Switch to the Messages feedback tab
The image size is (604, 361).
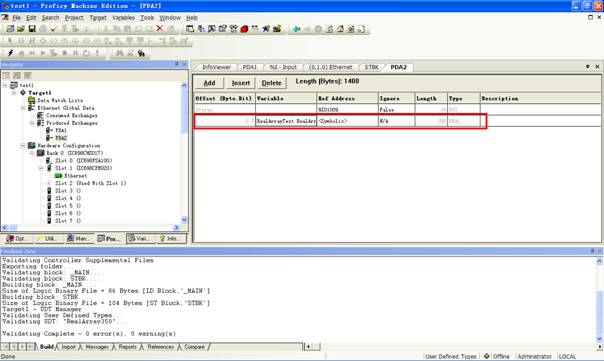click(96, 347)
